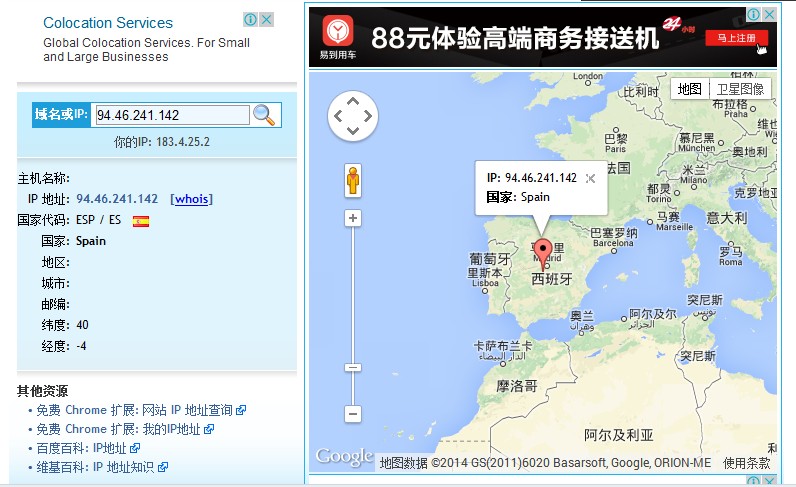Click the zoom slider handle on the map

(353, 367)
